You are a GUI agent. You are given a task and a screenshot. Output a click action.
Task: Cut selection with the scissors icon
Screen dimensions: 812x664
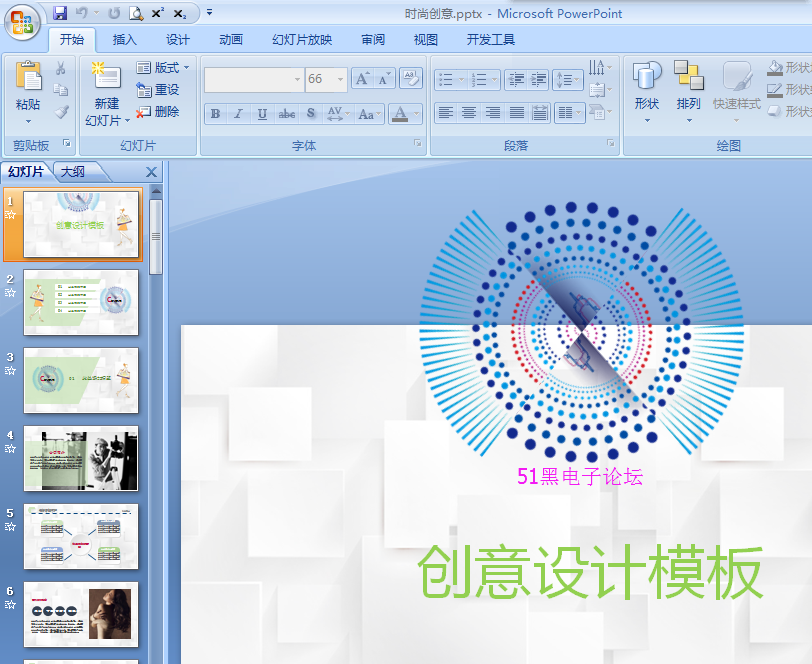pyautogui.click(x=61, y=68)
